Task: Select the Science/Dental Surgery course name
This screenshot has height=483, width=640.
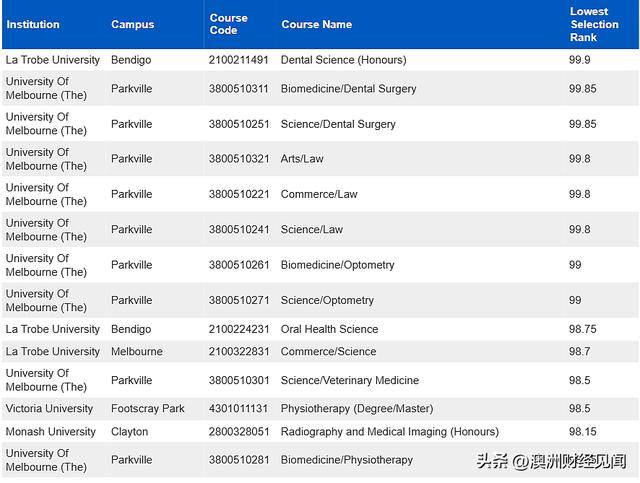Action: pos(338,124)
